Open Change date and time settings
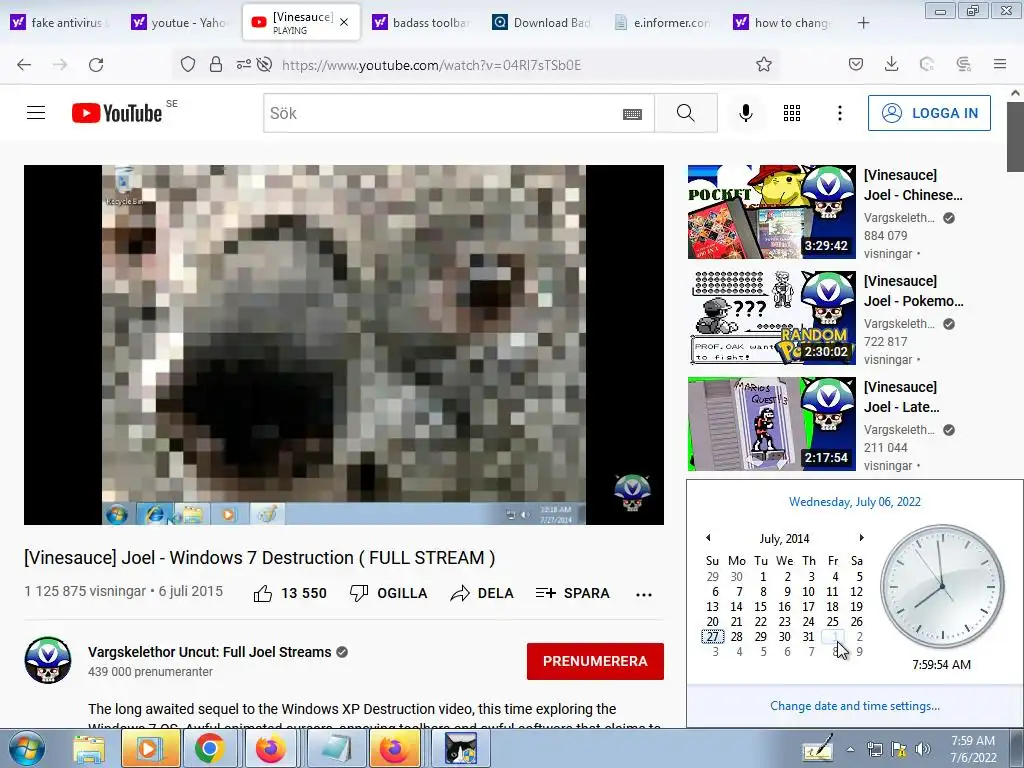The height and width of the screenshot is (768, 1024). (855, 706)
